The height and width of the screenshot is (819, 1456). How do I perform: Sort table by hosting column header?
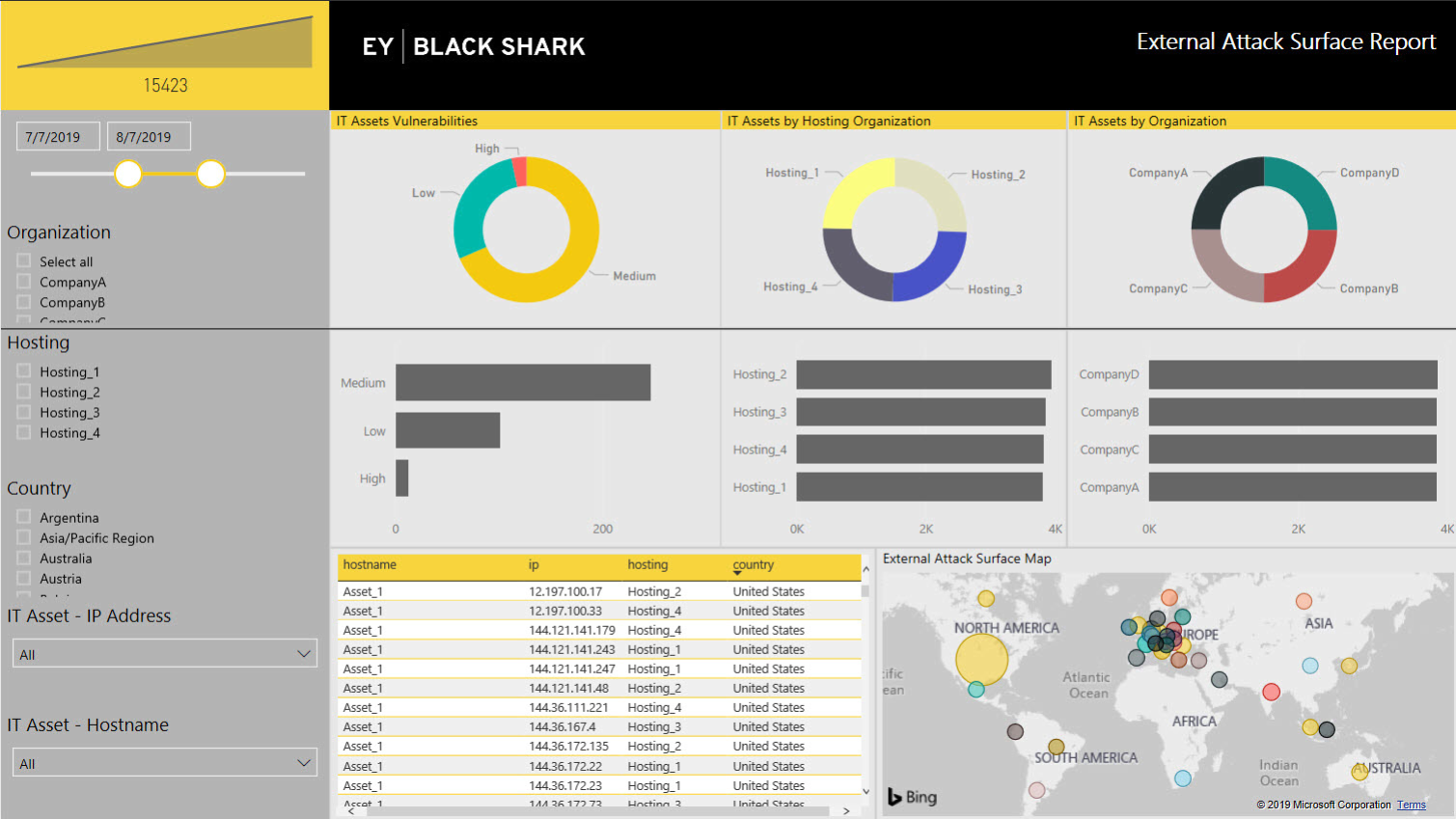[x=647, y=565]
